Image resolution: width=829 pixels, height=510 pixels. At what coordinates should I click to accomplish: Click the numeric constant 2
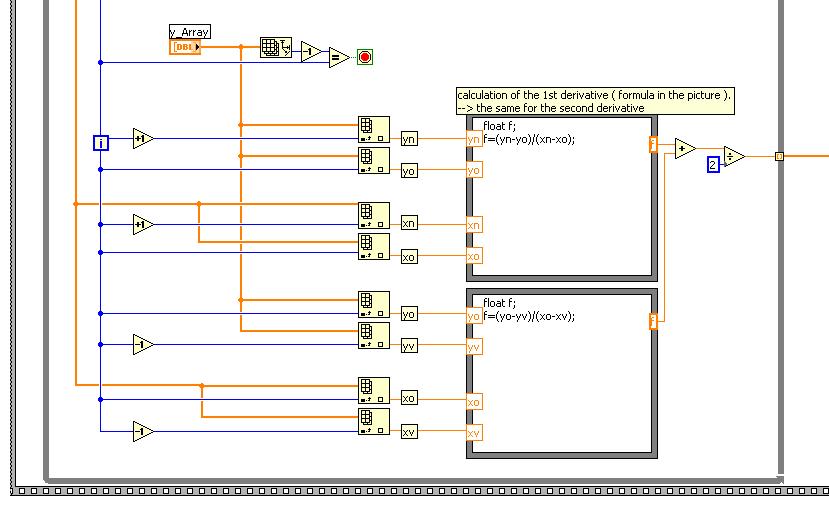[713, 165]
